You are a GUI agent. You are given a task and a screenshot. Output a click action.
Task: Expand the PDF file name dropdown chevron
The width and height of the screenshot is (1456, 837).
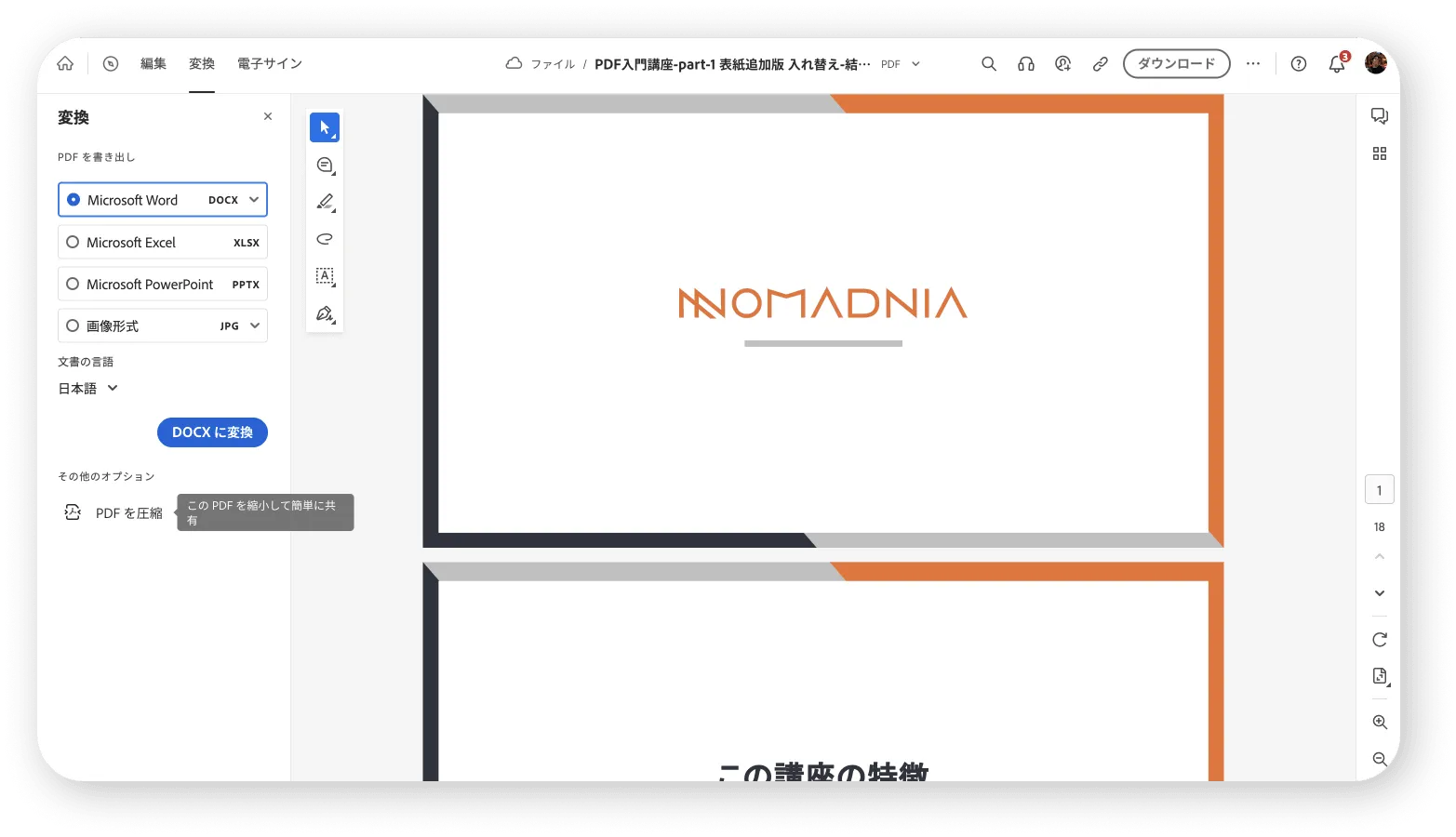pyautogui.click(x=915, y=64)
